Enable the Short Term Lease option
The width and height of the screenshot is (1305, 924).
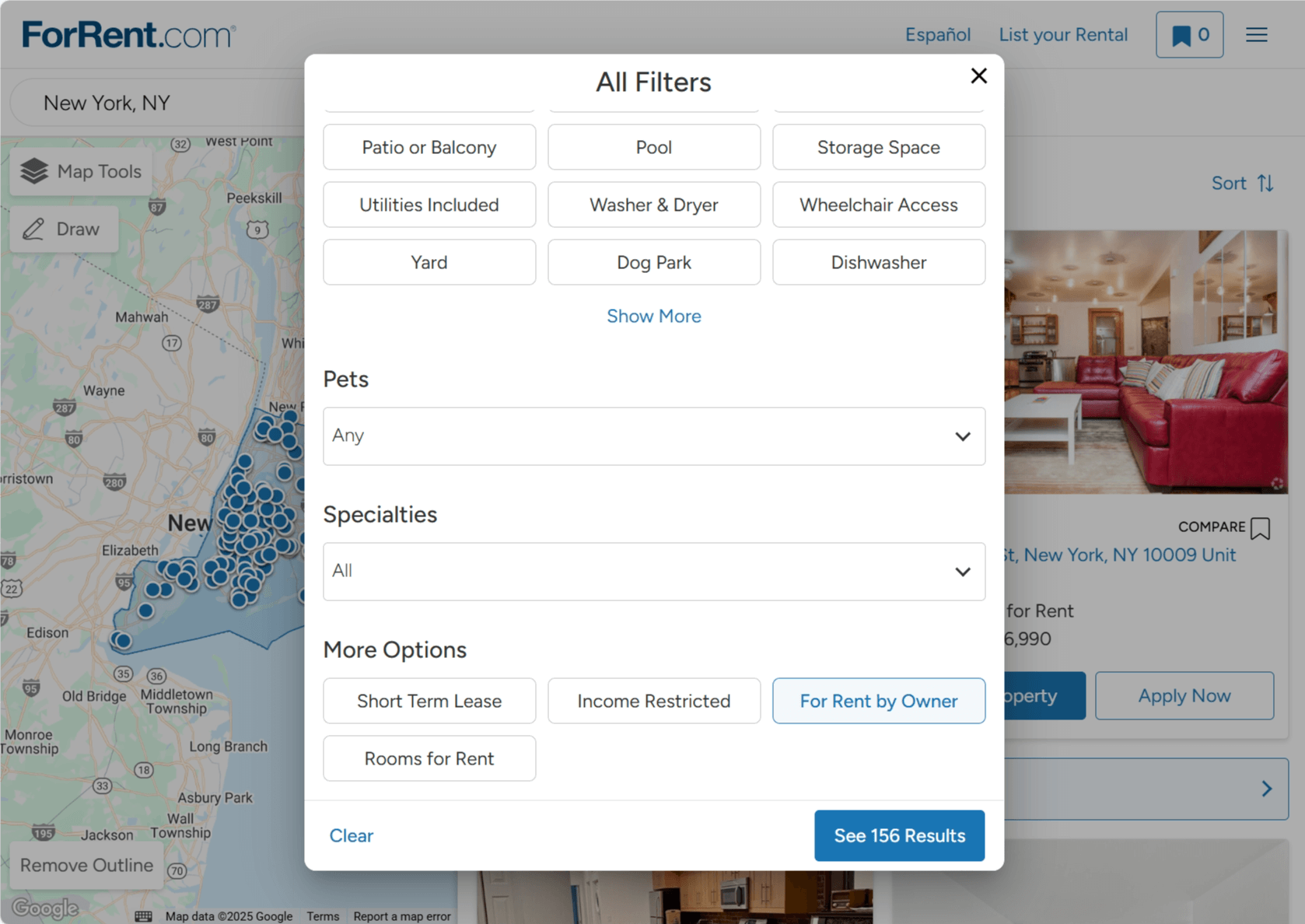click(429, 701)
